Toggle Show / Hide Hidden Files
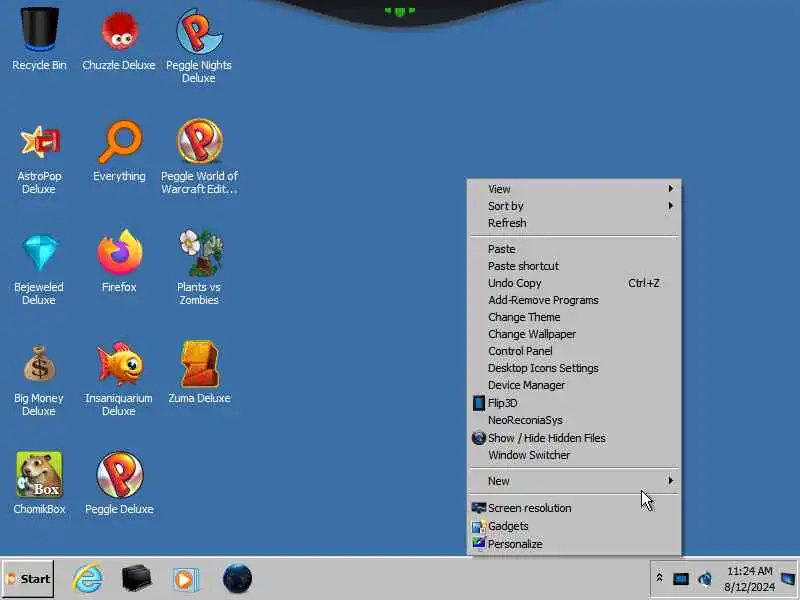800x600 pixels. click(574, 438)
